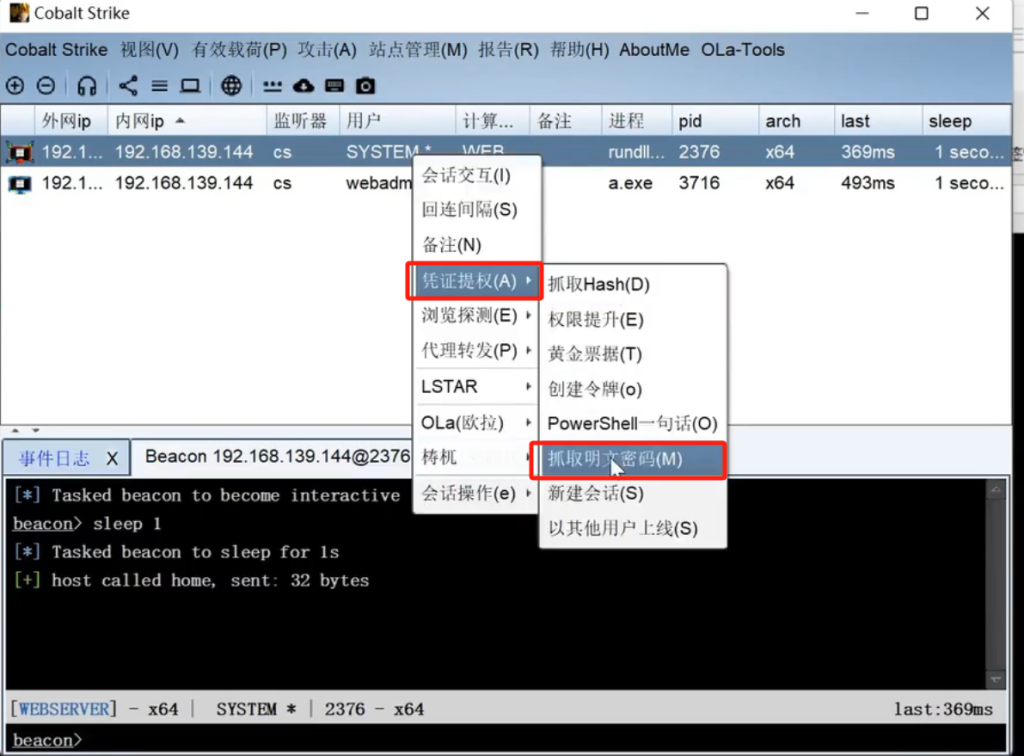Expand the OLa(欧拉) submenu

coord(476,423)
